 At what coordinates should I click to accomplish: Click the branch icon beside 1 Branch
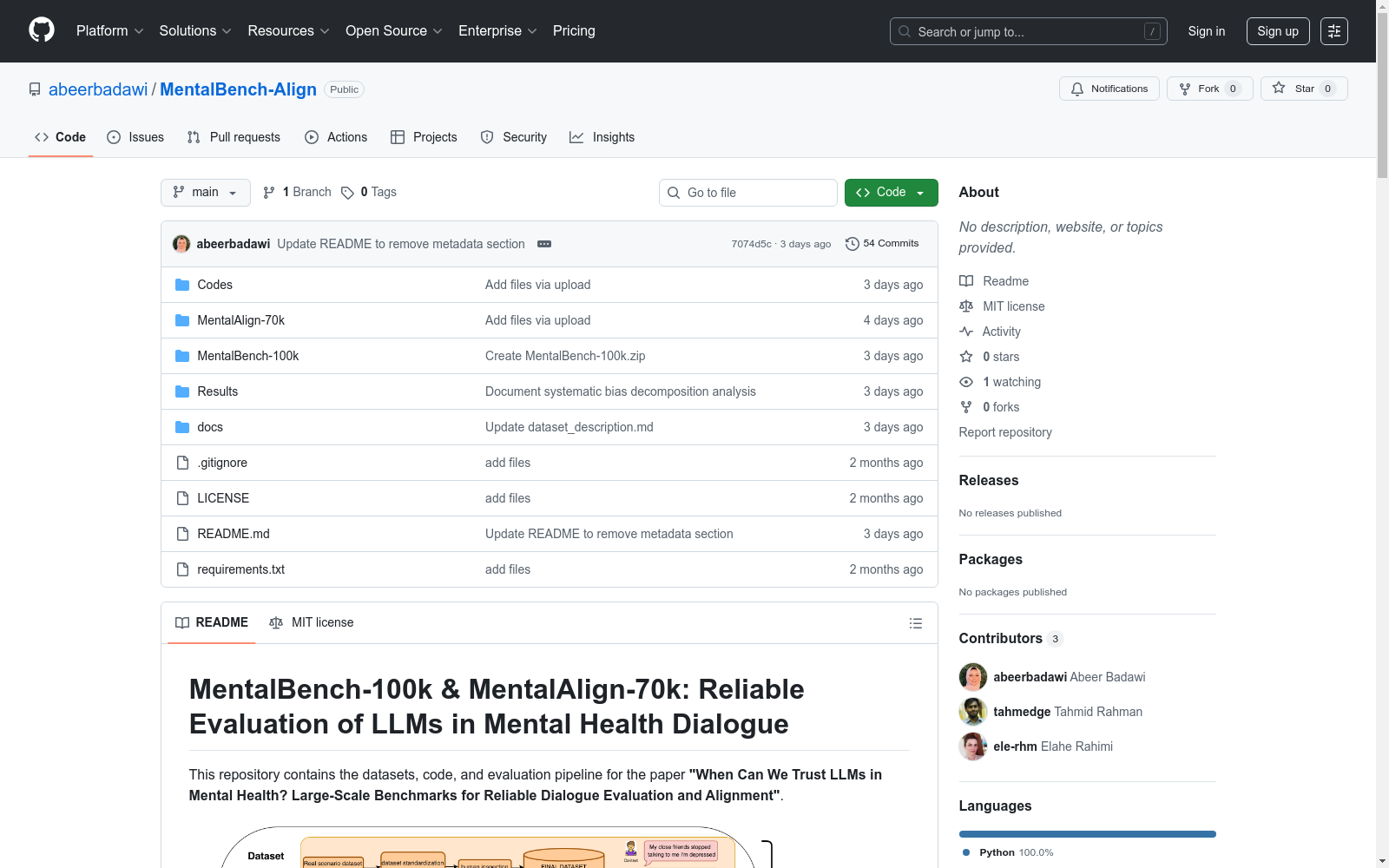point(269,193)
